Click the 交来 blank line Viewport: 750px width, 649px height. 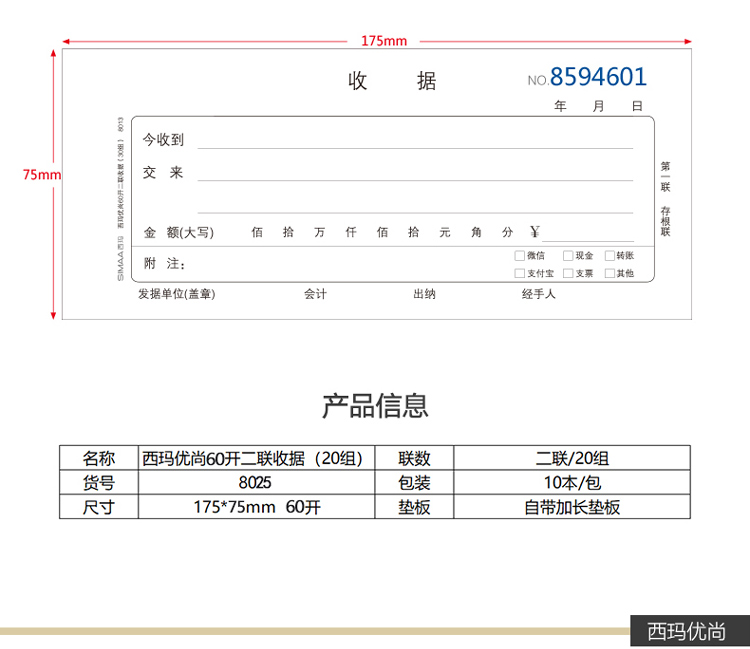pos(415,174)
